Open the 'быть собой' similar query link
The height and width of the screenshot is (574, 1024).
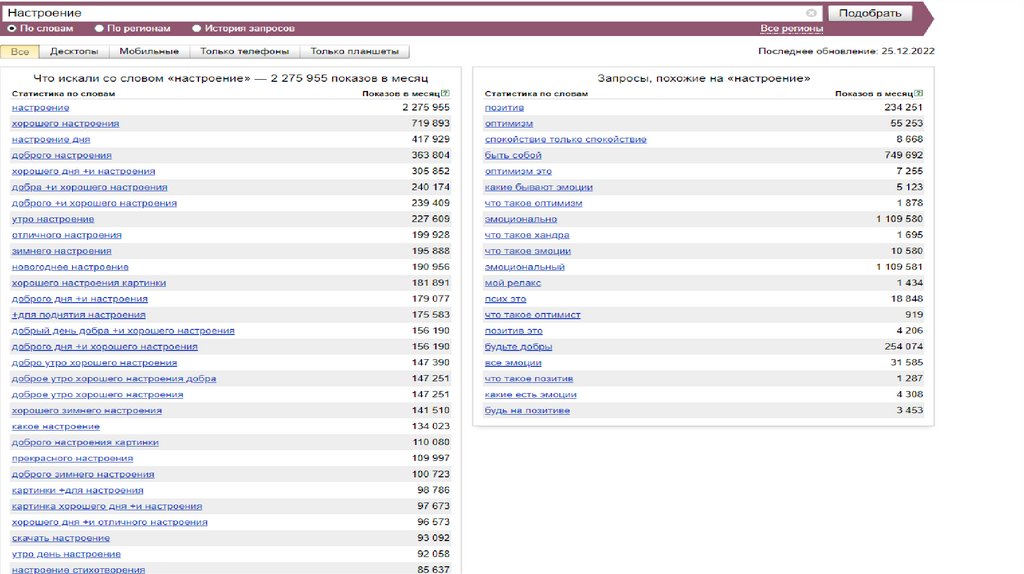[513, 155]
